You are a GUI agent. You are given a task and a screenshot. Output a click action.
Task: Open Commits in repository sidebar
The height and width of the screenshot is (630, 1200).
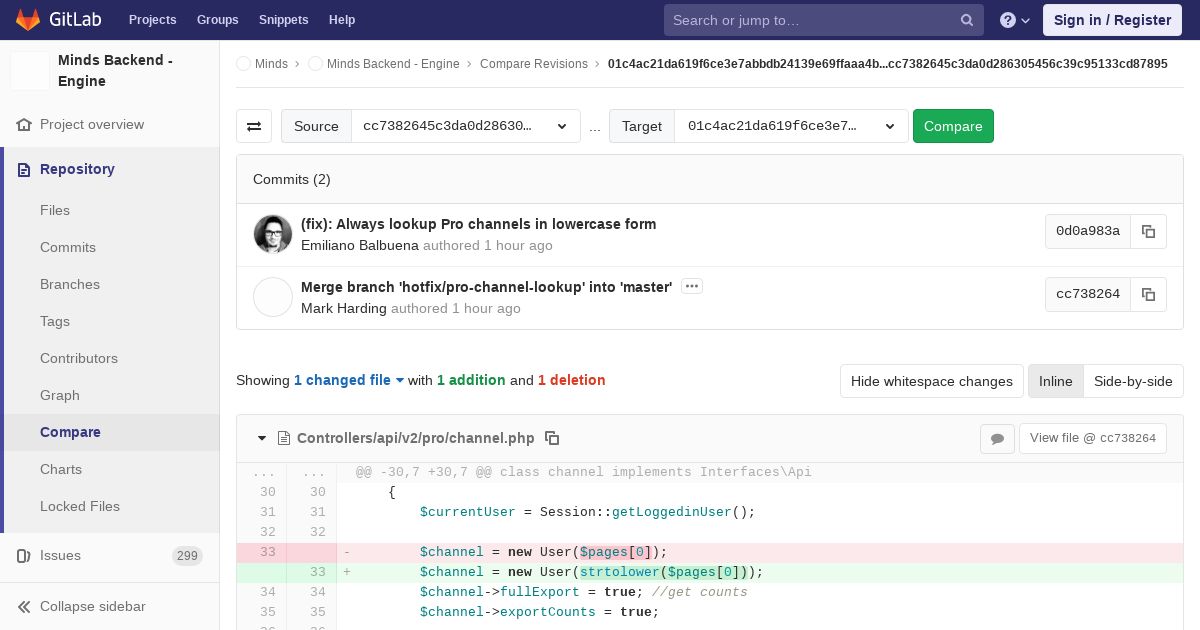[x=68, y=247]
